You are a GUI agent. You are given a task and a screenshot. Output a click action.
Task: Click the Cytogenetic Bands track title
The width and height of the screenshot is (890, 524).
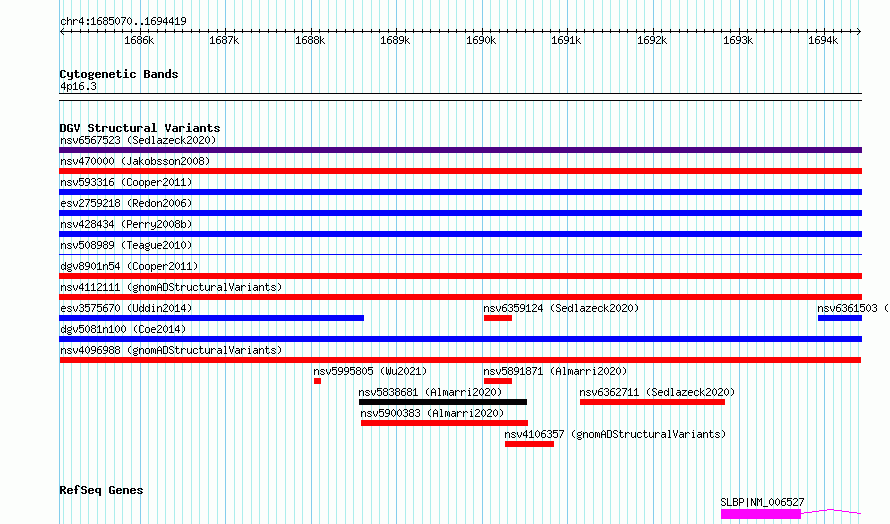pyautogui.click(x=119, y=74)
